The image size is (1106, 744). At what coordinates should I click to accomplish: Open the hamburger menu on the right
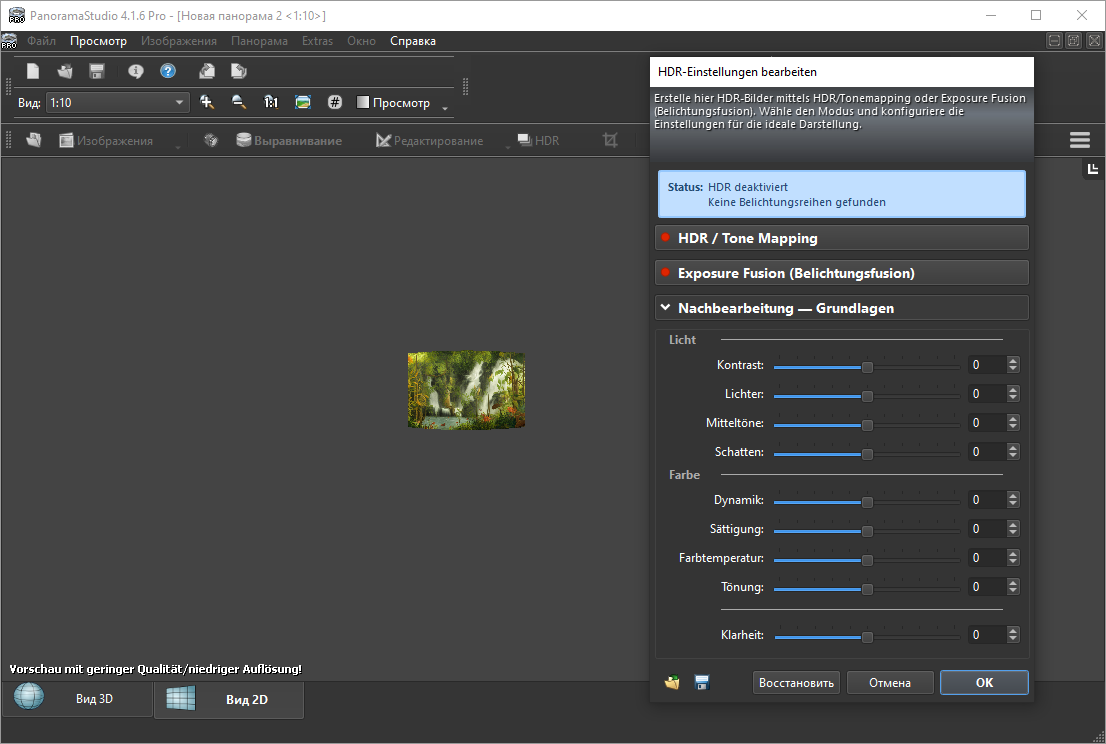(1079, 141)
